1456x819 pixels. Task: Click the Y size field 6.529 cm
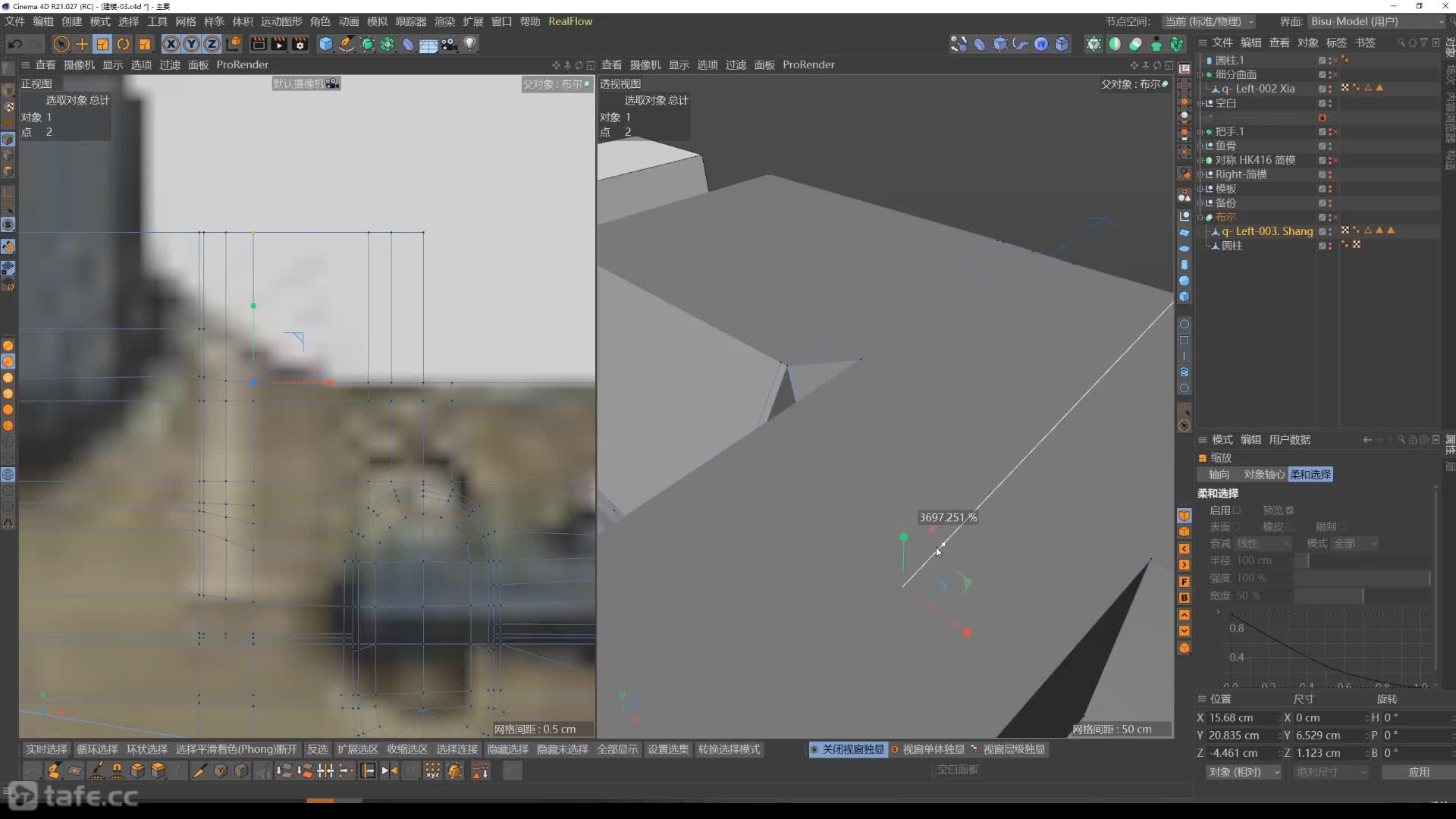[x=1330, y=735]
